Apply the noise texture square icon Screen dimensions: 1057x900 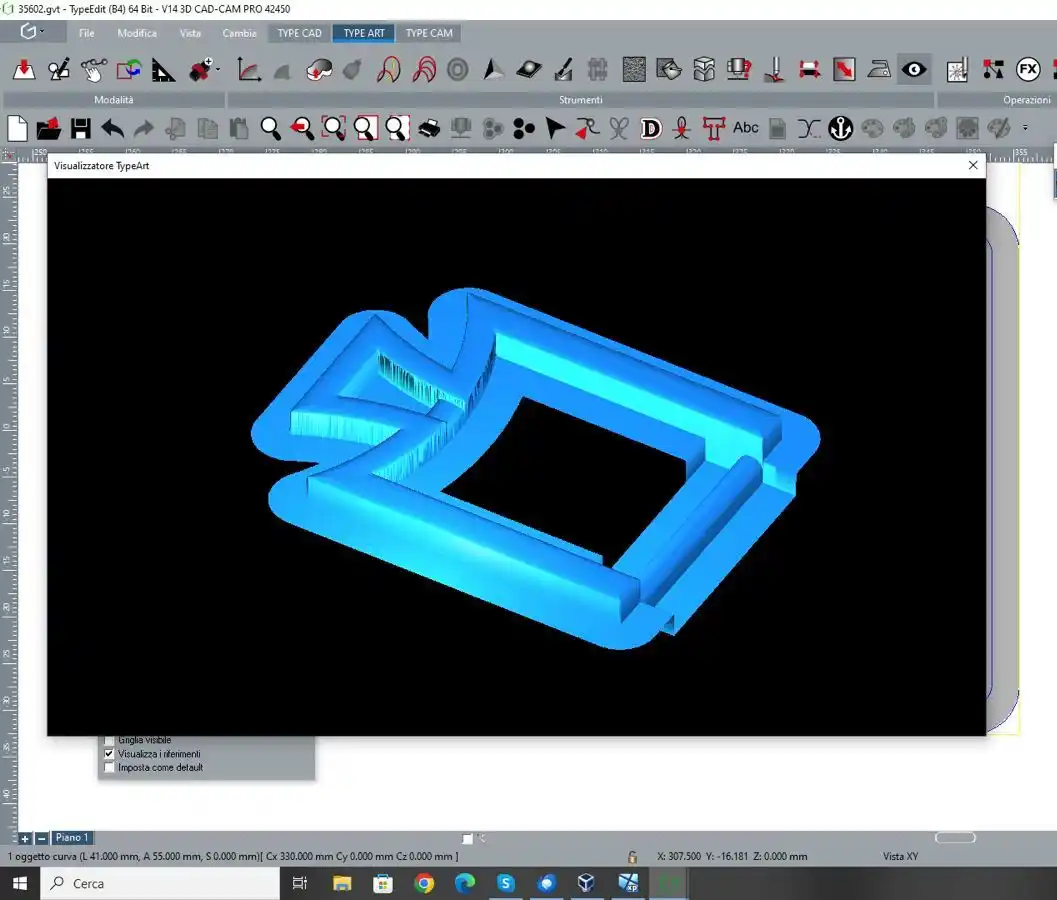click(x=634, y=69)
